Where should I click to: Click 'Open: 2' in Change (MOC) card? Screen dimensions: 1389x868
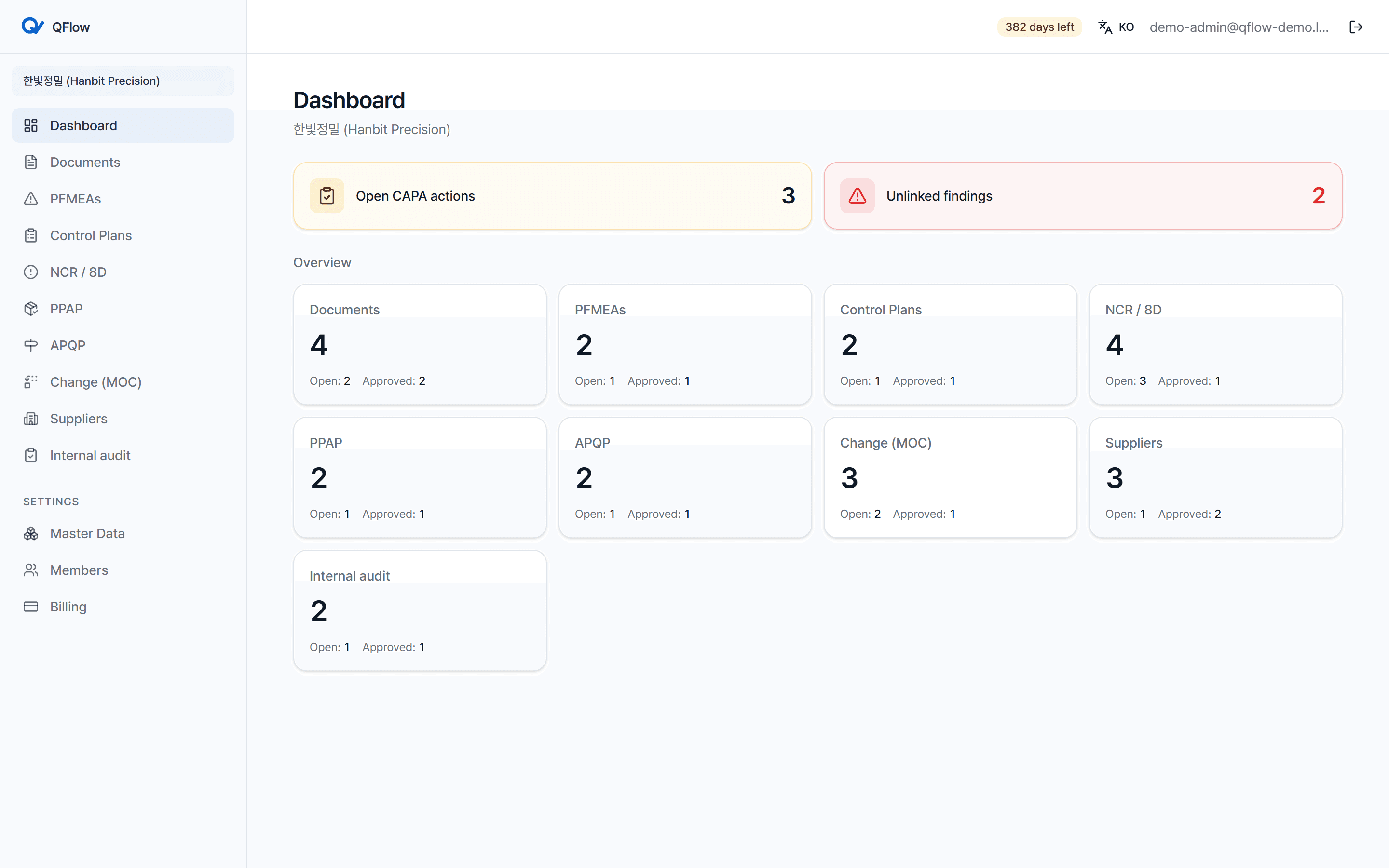860,514
